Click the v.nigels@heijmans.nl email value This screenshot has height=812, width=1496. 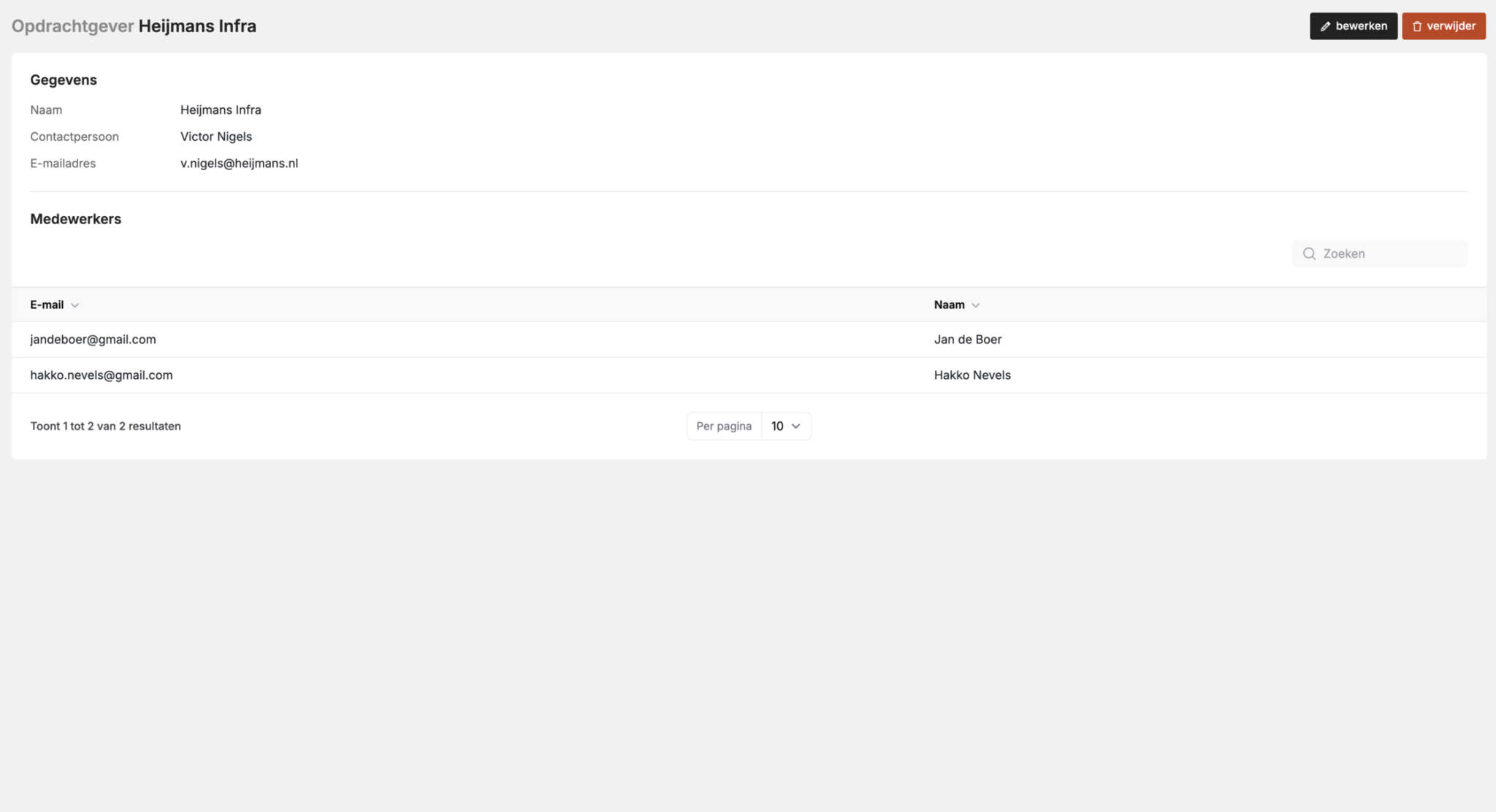(239, 164)
